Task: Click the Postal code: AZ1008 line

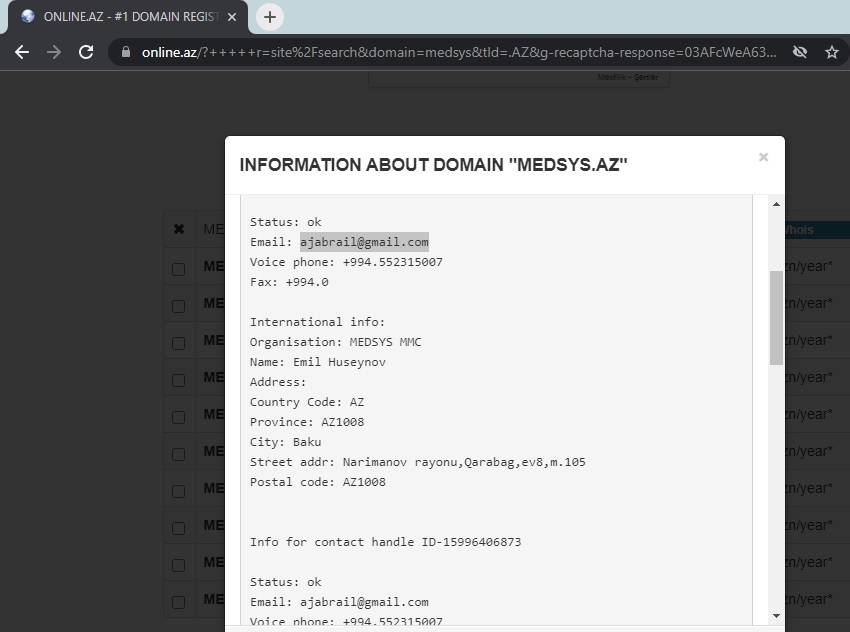Action: coord(318,482)
